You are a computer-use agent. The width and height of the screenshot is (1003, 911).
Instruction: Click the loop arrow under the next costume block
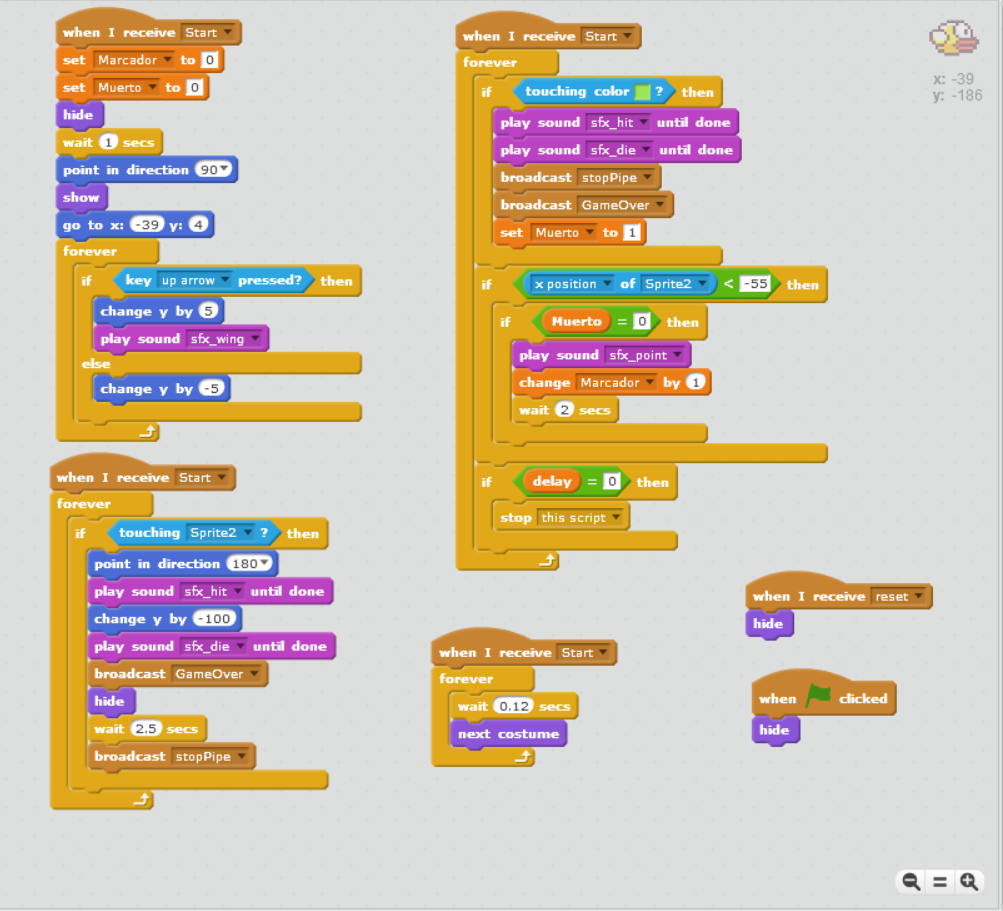tap(519, 758)
